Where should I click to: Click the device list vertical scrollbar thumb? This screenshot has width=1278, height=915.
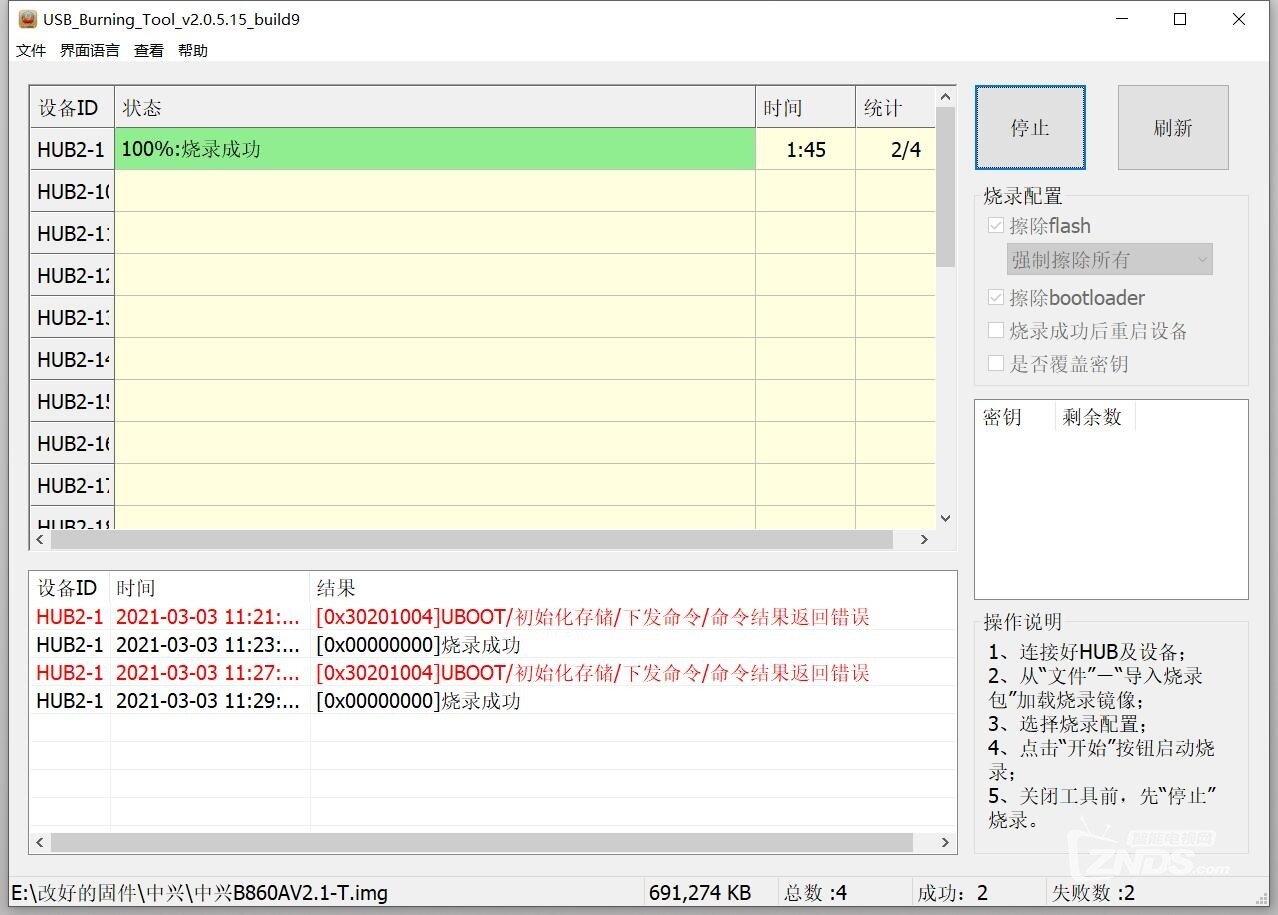(x=945, y=185)
